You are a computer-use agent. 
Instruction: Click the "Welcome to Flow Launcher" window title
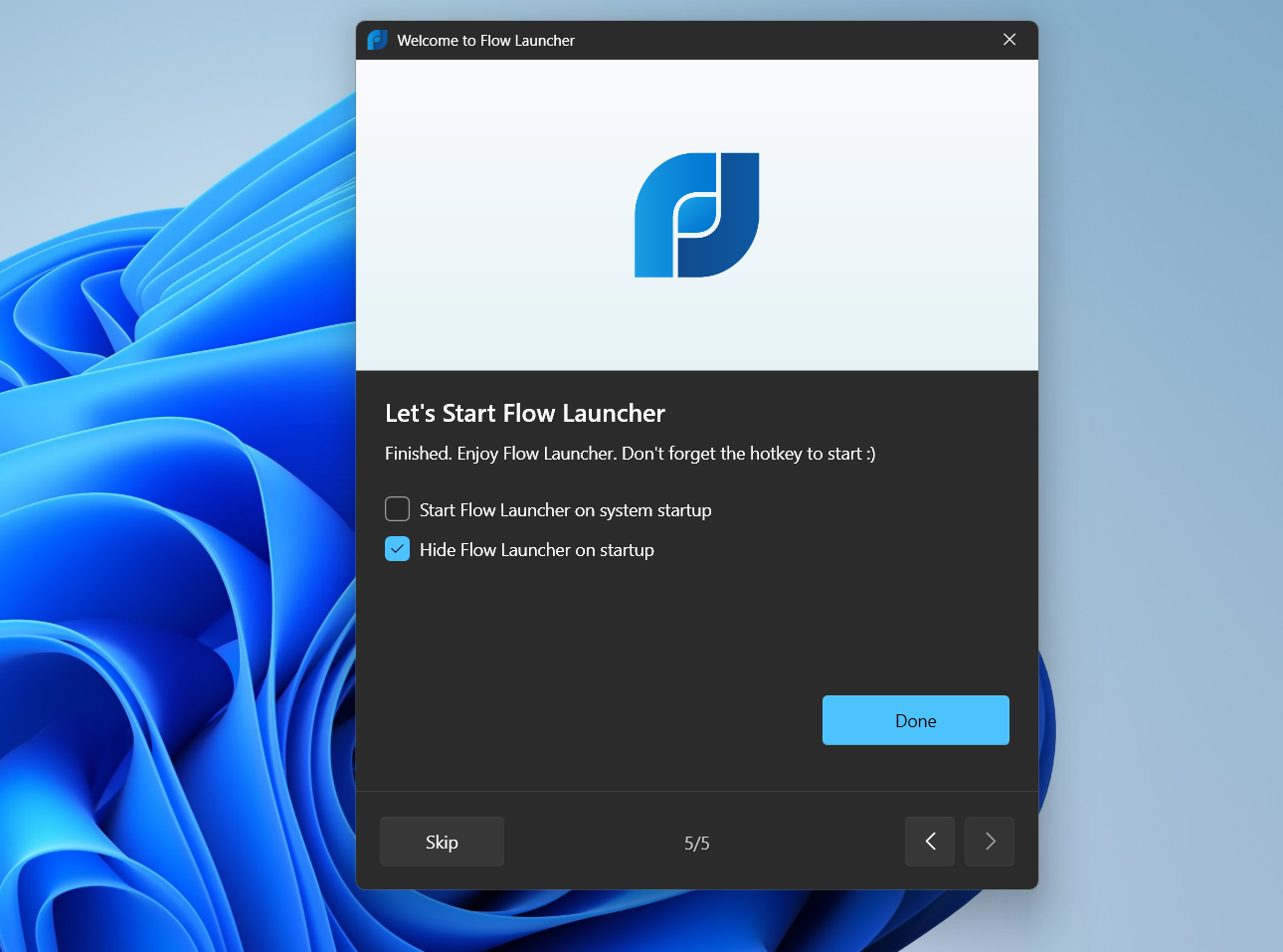pyautogui.click(x=486, y=41)
